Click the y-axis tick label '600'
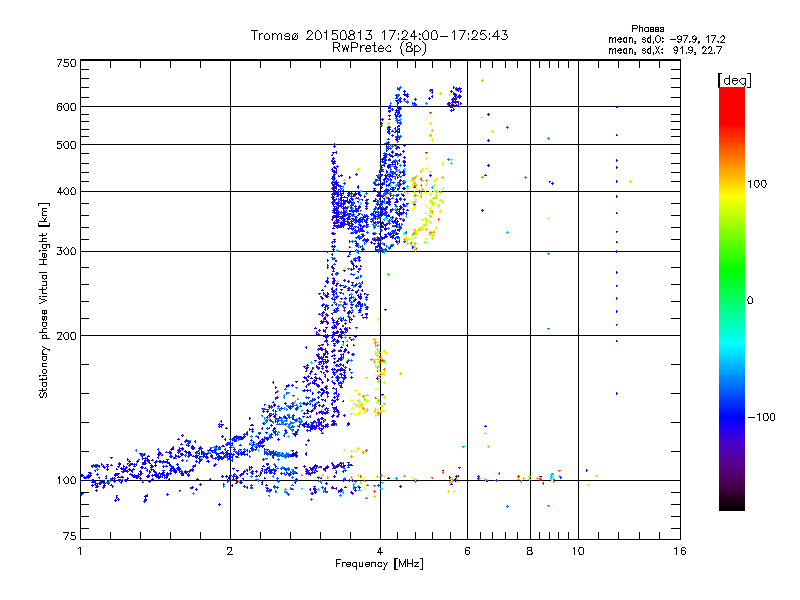The height and width of the screenshot is (600, 800). click(66, 107)
